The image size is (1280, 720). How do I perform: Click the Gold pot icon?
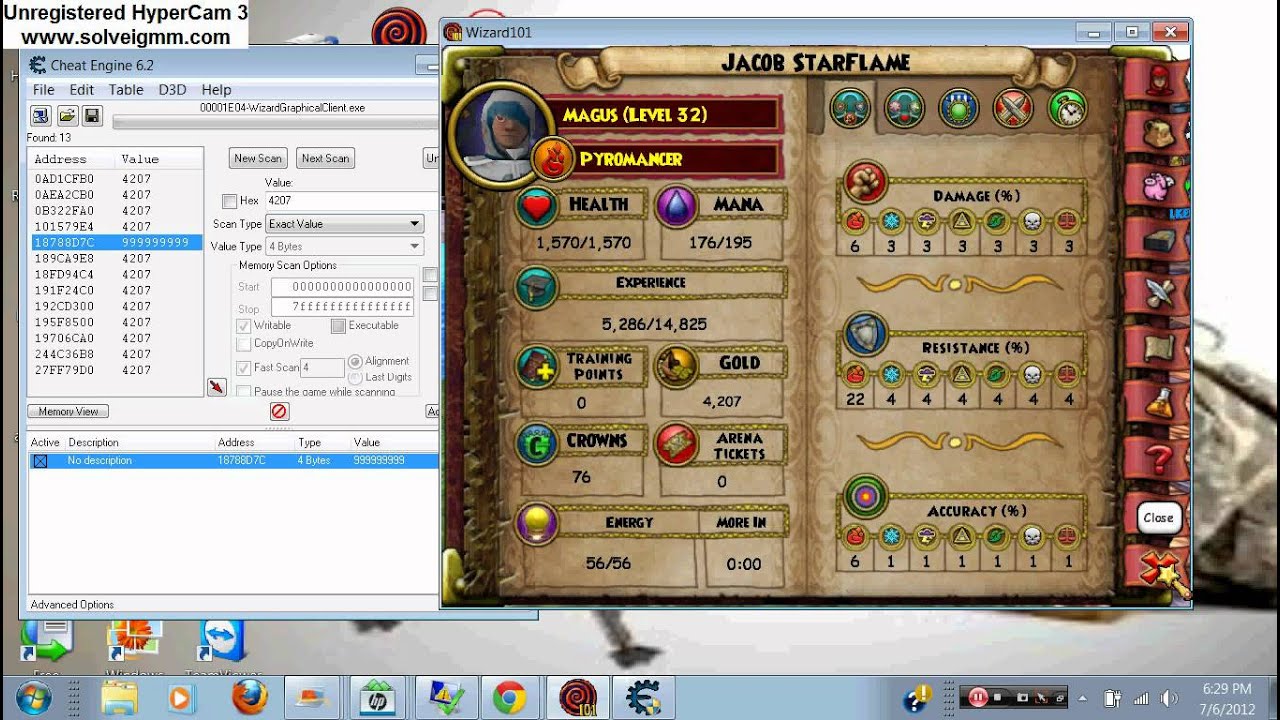pos(676,367)
